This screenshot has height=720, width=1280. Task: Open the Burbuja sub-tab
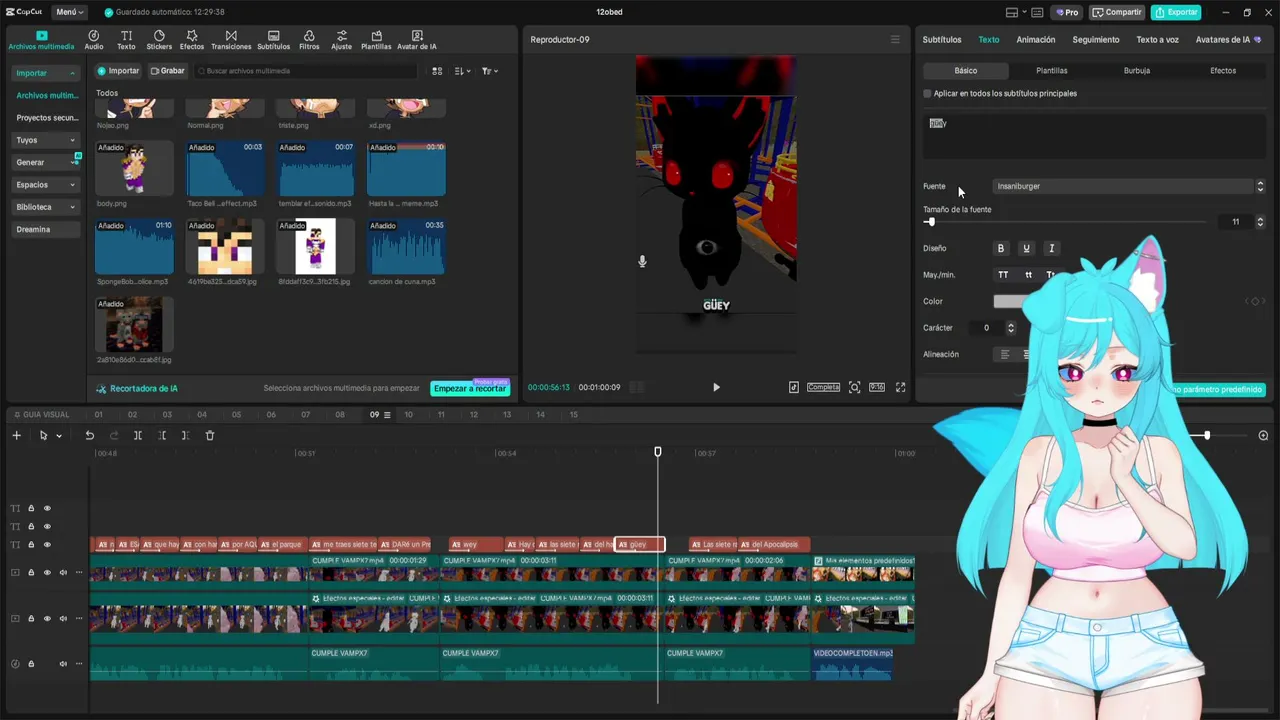point(1137,71)
